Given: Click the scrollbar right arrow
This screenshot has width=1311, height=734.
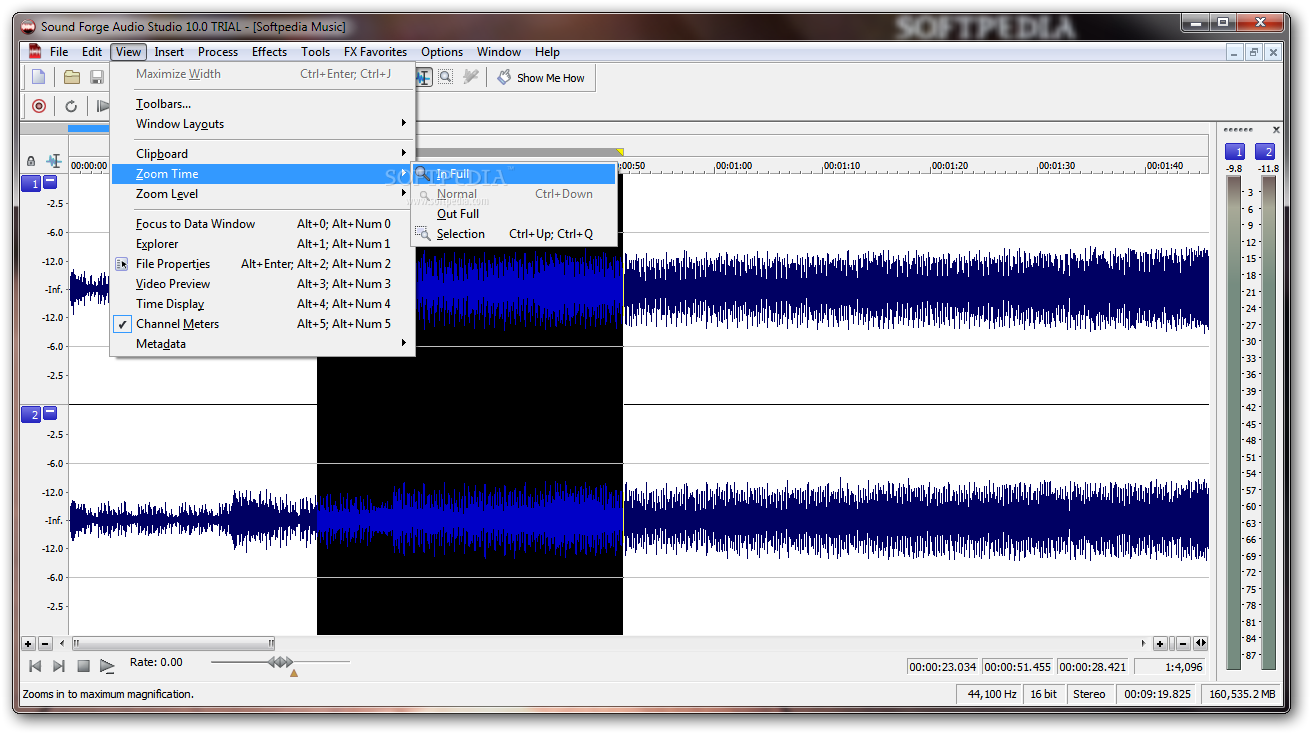Looking at the screenshot, I should [x=1144, y=644].
